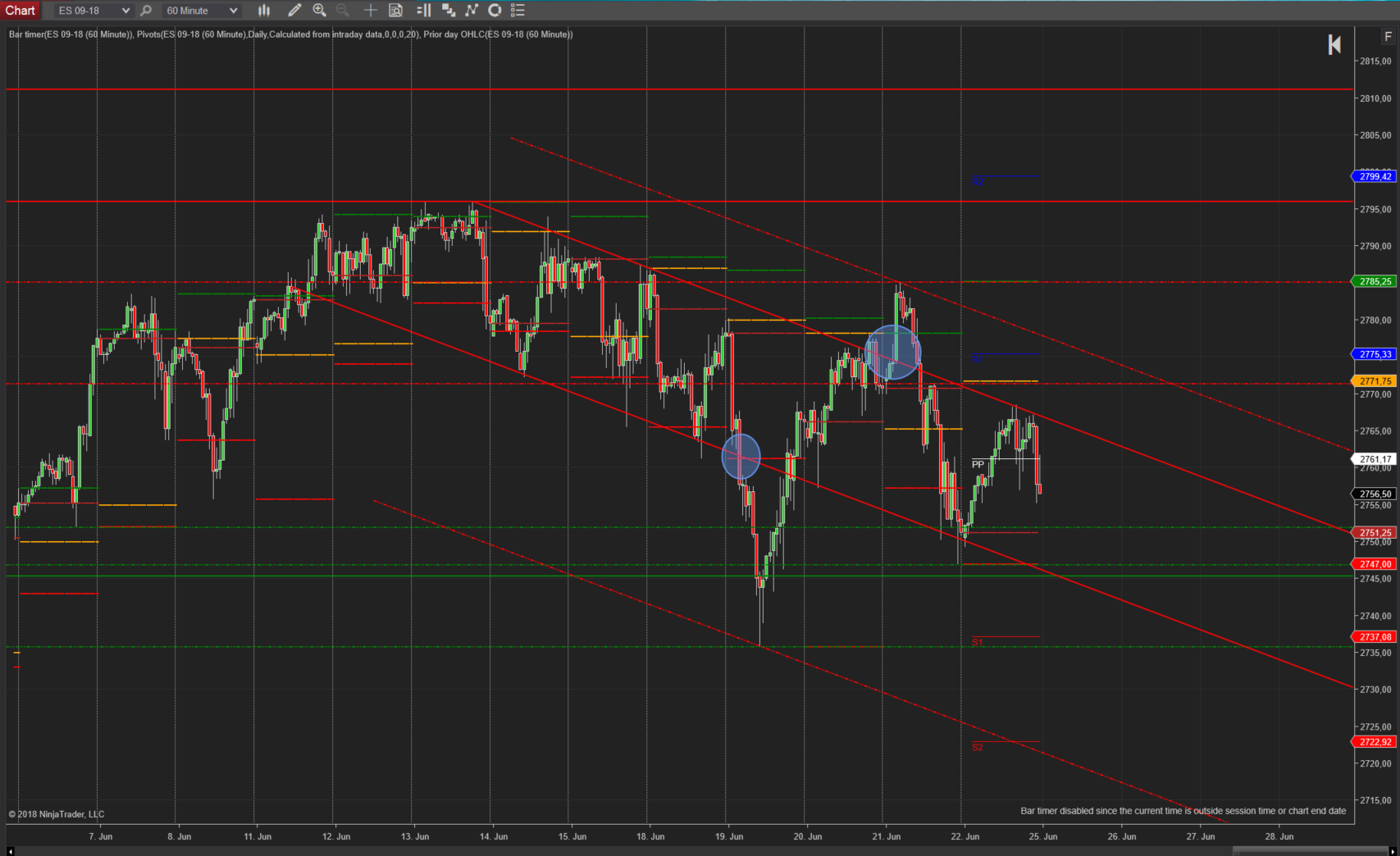Viewport: 1400px width, 856px height.
Task: Click the zoom out magnifier icon
Action: 343,11
